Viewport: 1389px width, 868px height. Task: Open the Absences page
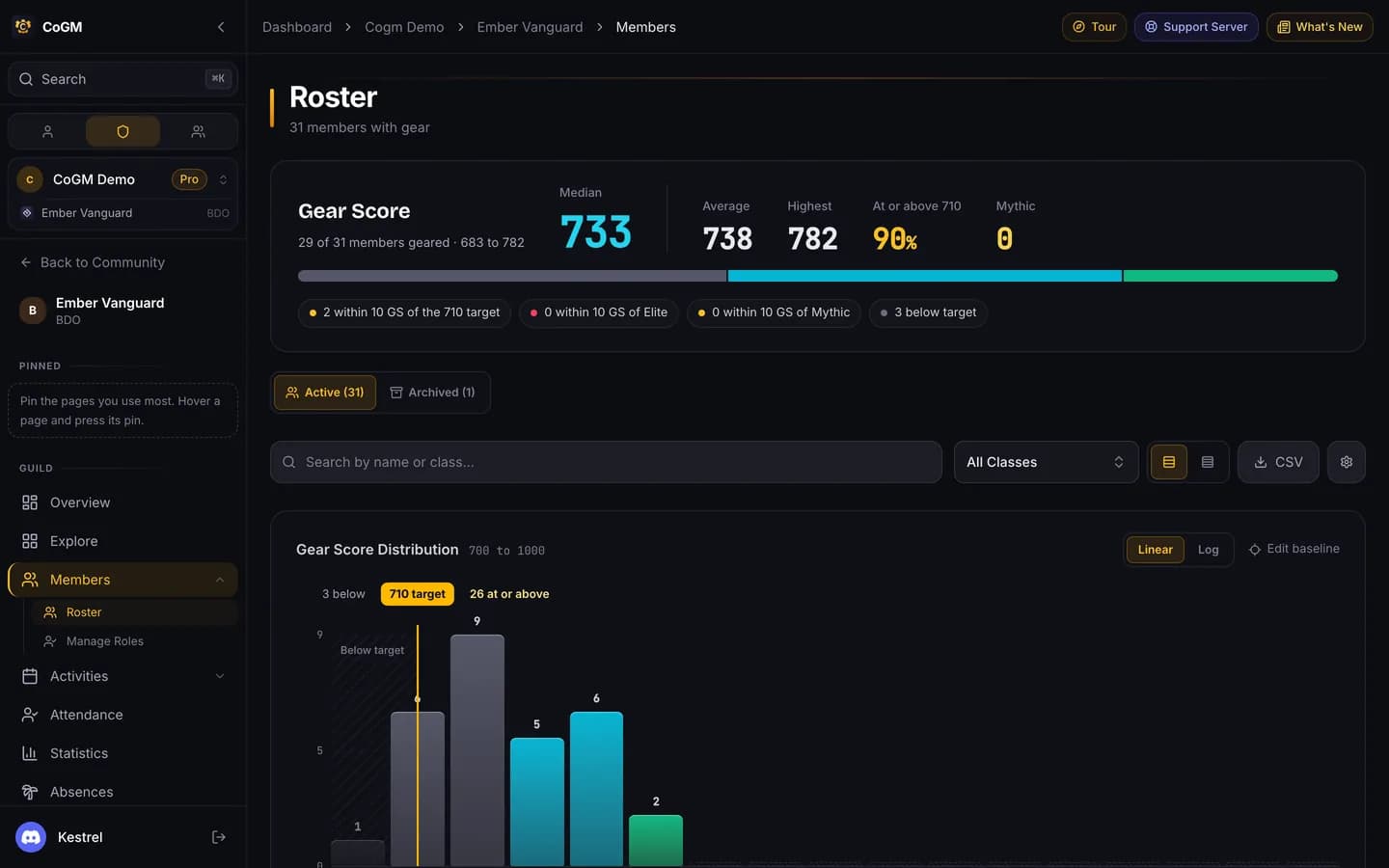[123, 792]
